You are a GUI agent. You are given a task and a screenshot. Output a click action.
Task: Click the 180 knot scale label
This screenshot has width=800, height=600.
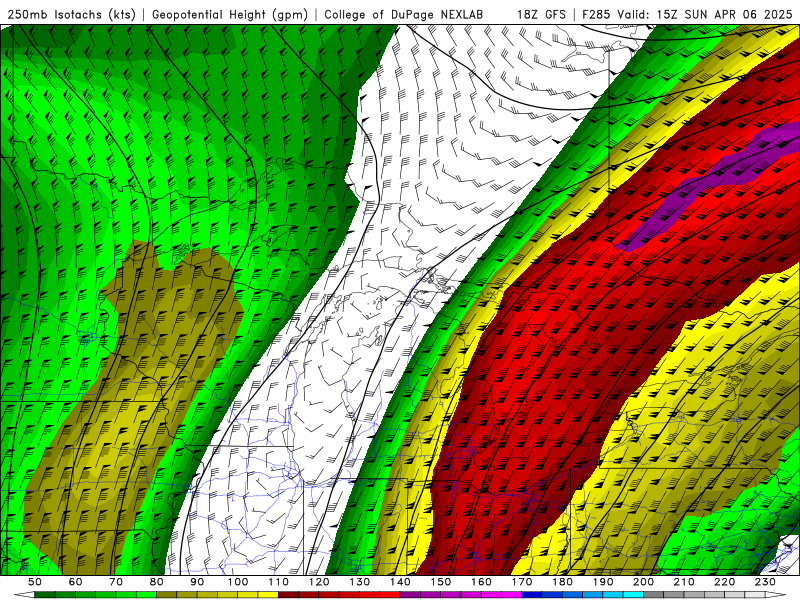[x=562, y=582]
